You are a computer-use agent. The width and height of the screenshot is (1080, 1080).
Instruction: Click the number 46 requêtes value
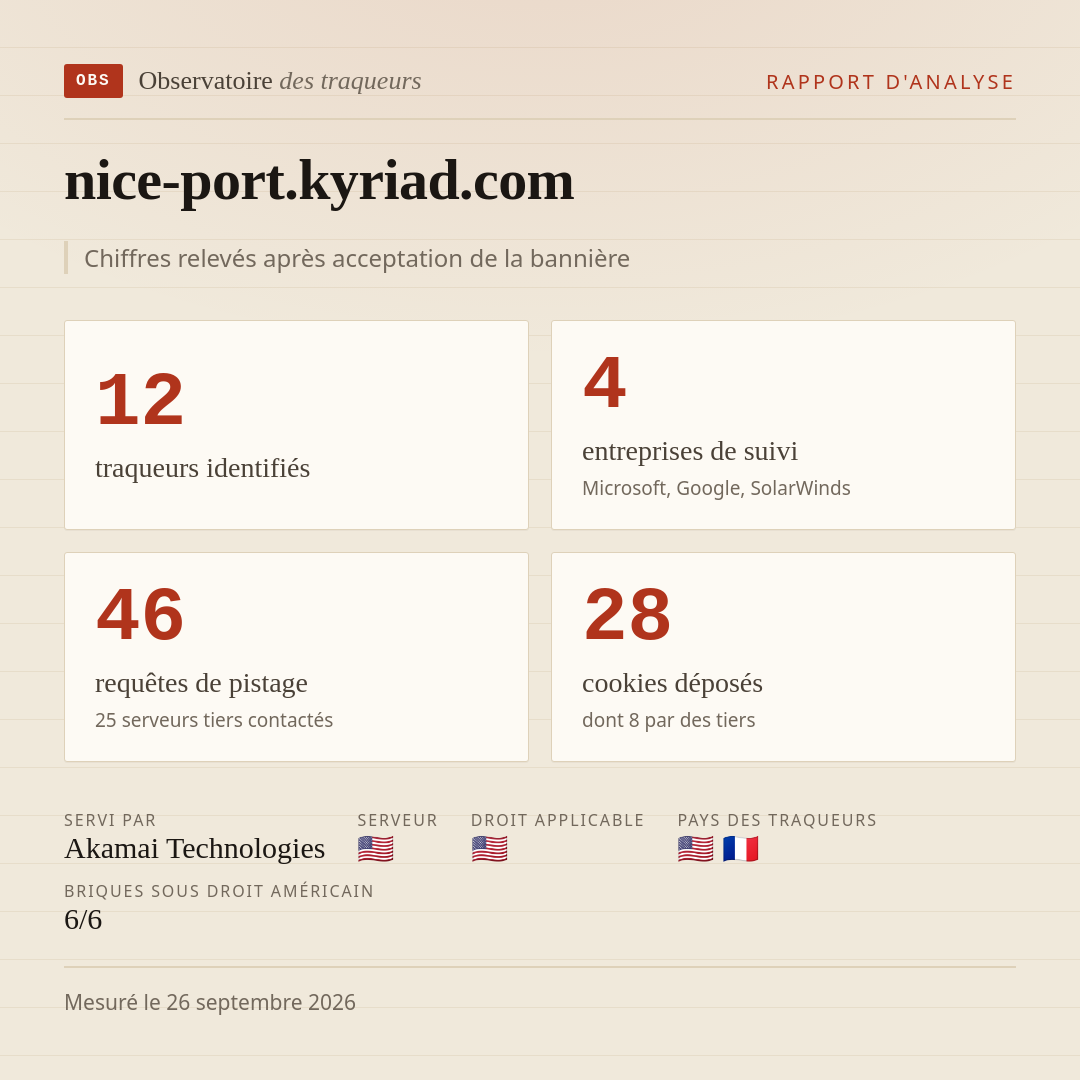point(141,614)
